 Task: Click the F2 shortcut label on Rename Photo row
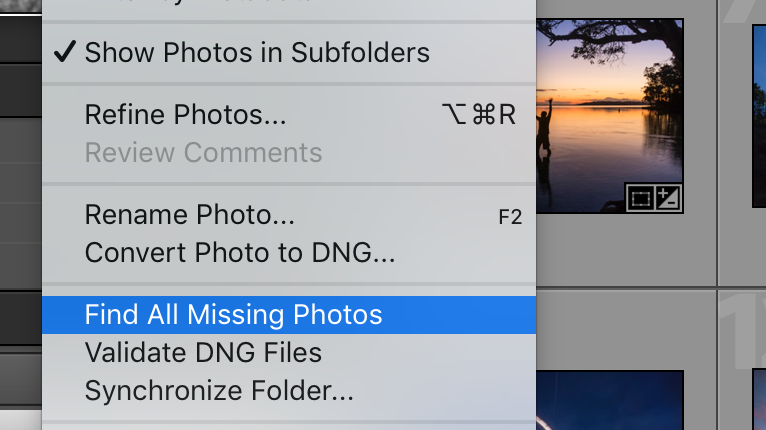[x=510, y=217]
